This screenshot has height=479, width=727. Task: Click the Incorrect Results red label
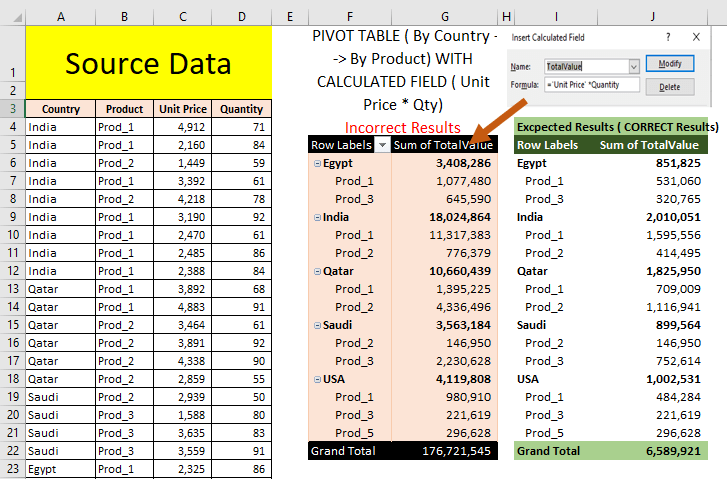click(402, 128)
